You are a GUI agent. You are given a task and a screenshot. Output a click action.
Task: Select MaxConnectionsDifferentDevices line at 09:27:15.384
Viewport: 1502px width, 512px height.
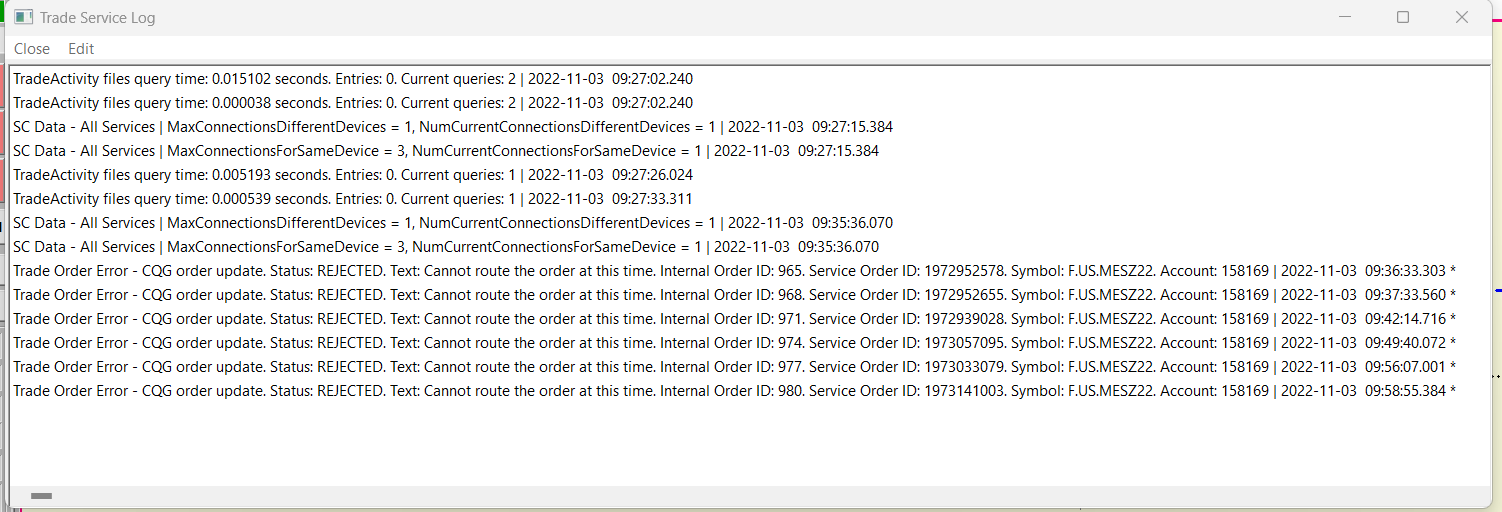tap(453, 127)
